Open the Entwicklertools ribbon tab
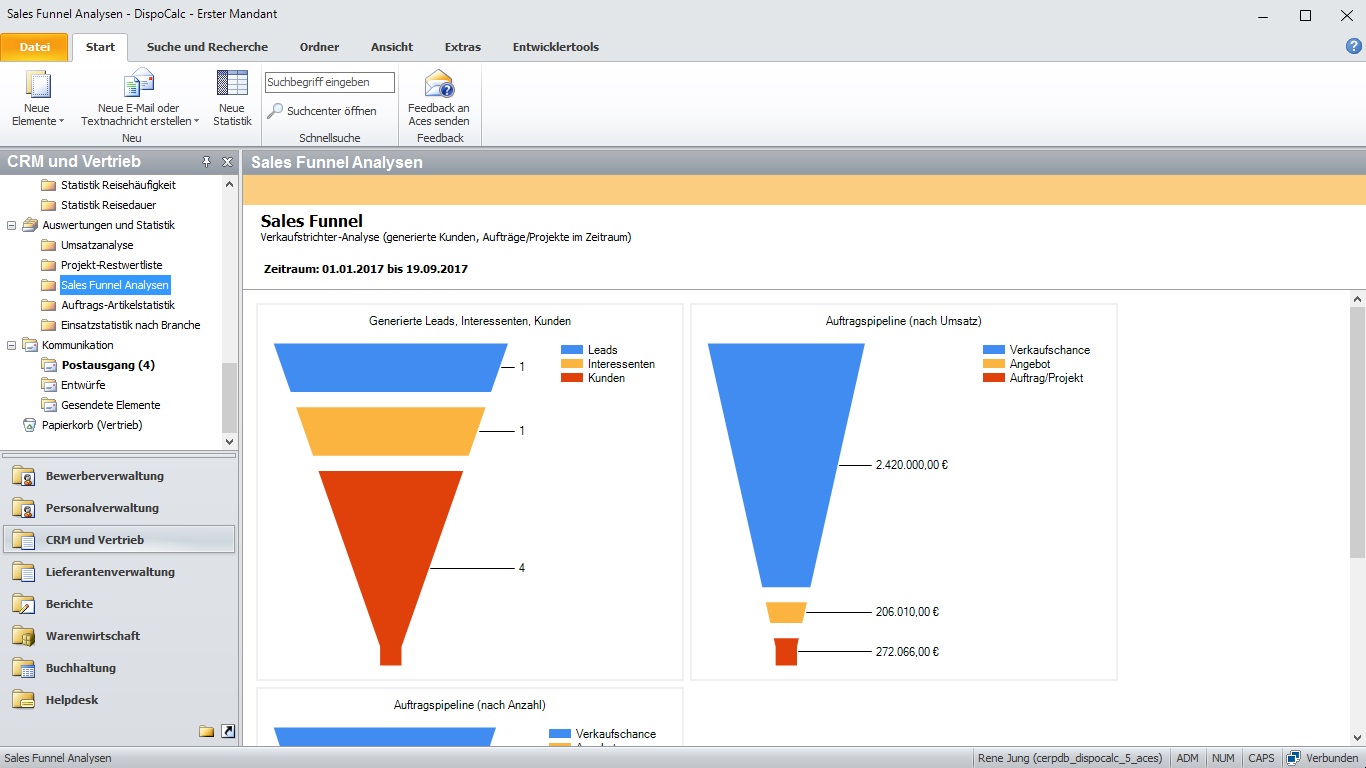The width and height of the screenshot is (1366, 768). point(555,47)
